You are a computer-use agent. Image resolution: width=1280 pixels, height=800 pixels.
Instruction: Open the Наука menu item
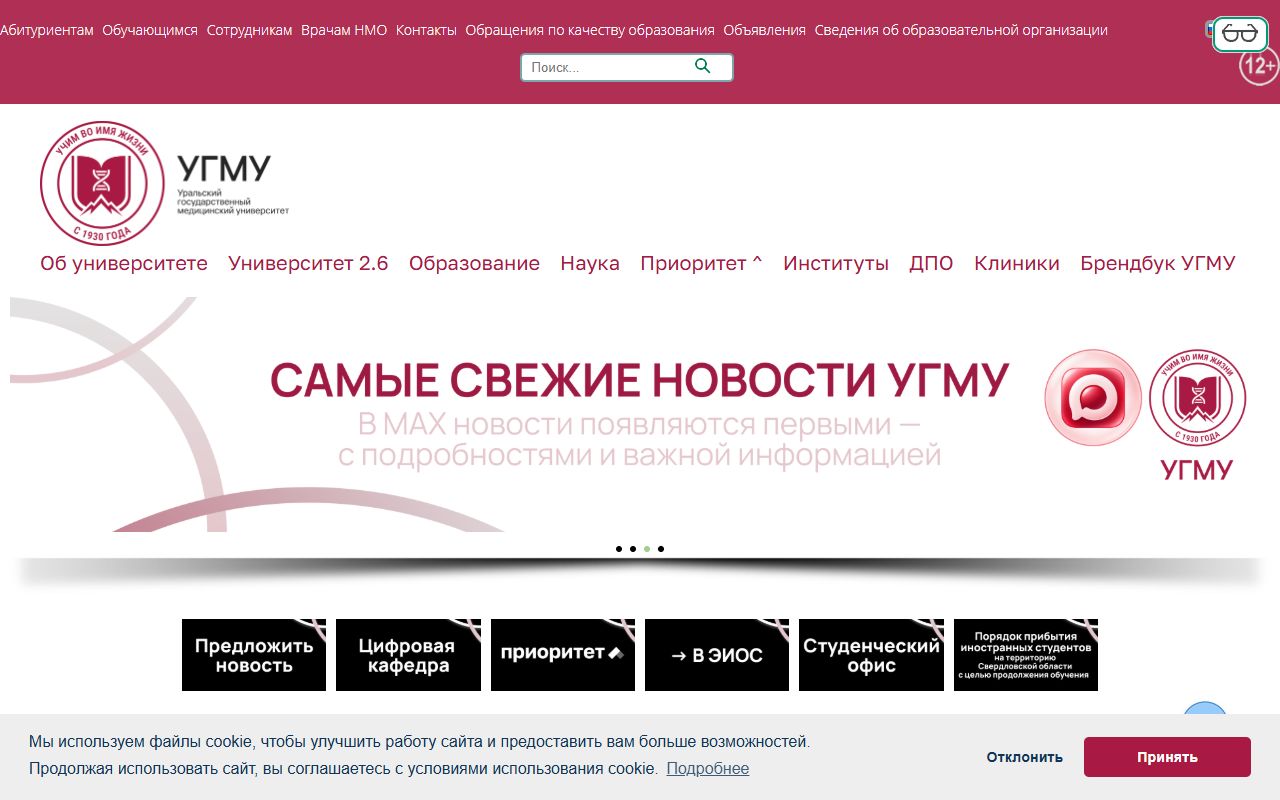point(590,263)
